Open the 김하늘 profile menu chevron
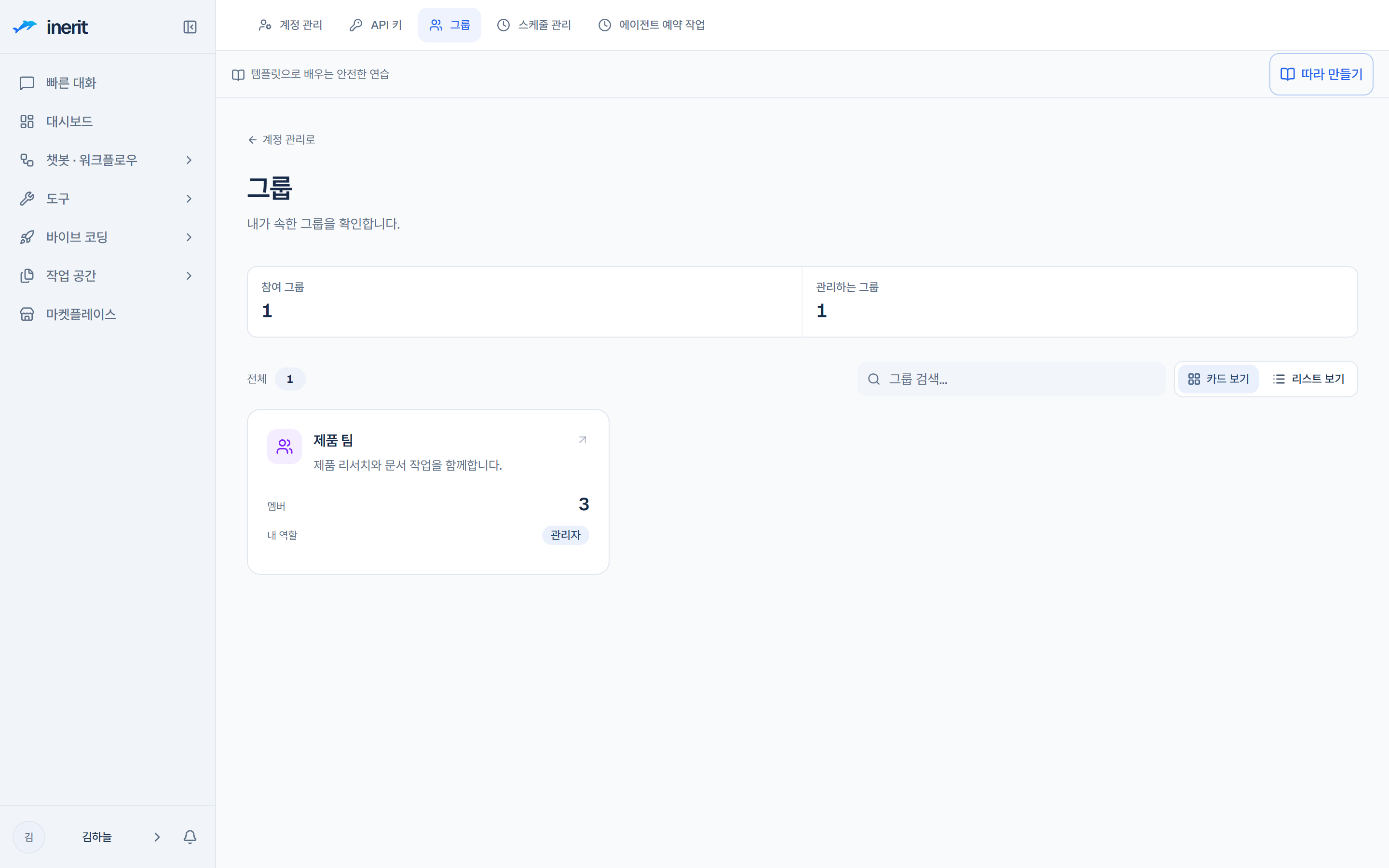This screenshot has width=1389, height=868. point(157,837)
